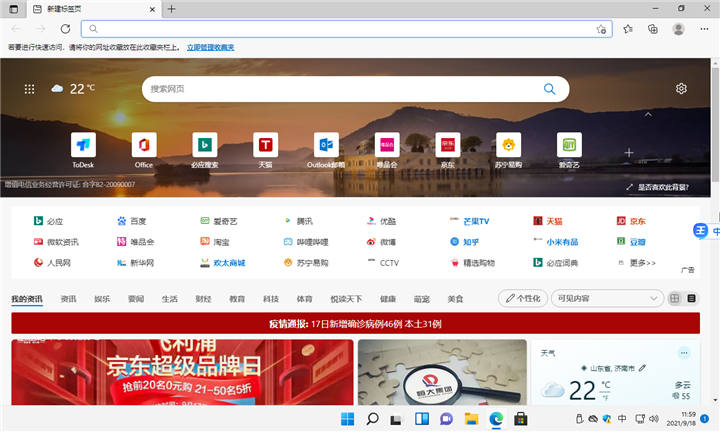The image size is (720, 432).
Task: Open the page settings gear icon
Action: (681, 89)
